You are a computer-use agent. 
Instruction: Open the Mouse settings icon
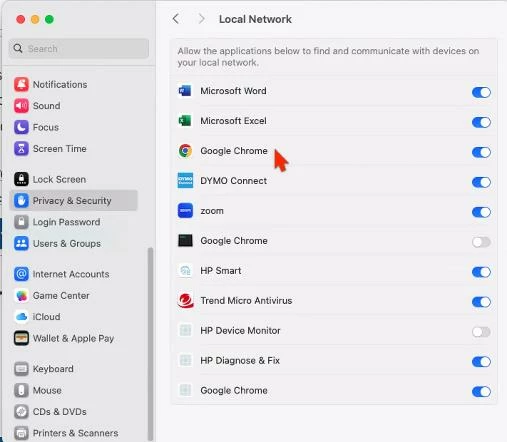[21, 390]
